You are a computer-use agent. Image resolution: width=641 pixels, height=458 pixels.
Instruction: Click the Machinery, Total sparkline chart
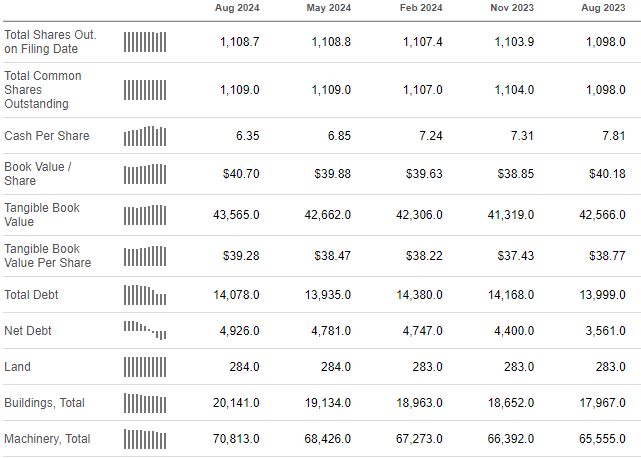coord(145,439)
